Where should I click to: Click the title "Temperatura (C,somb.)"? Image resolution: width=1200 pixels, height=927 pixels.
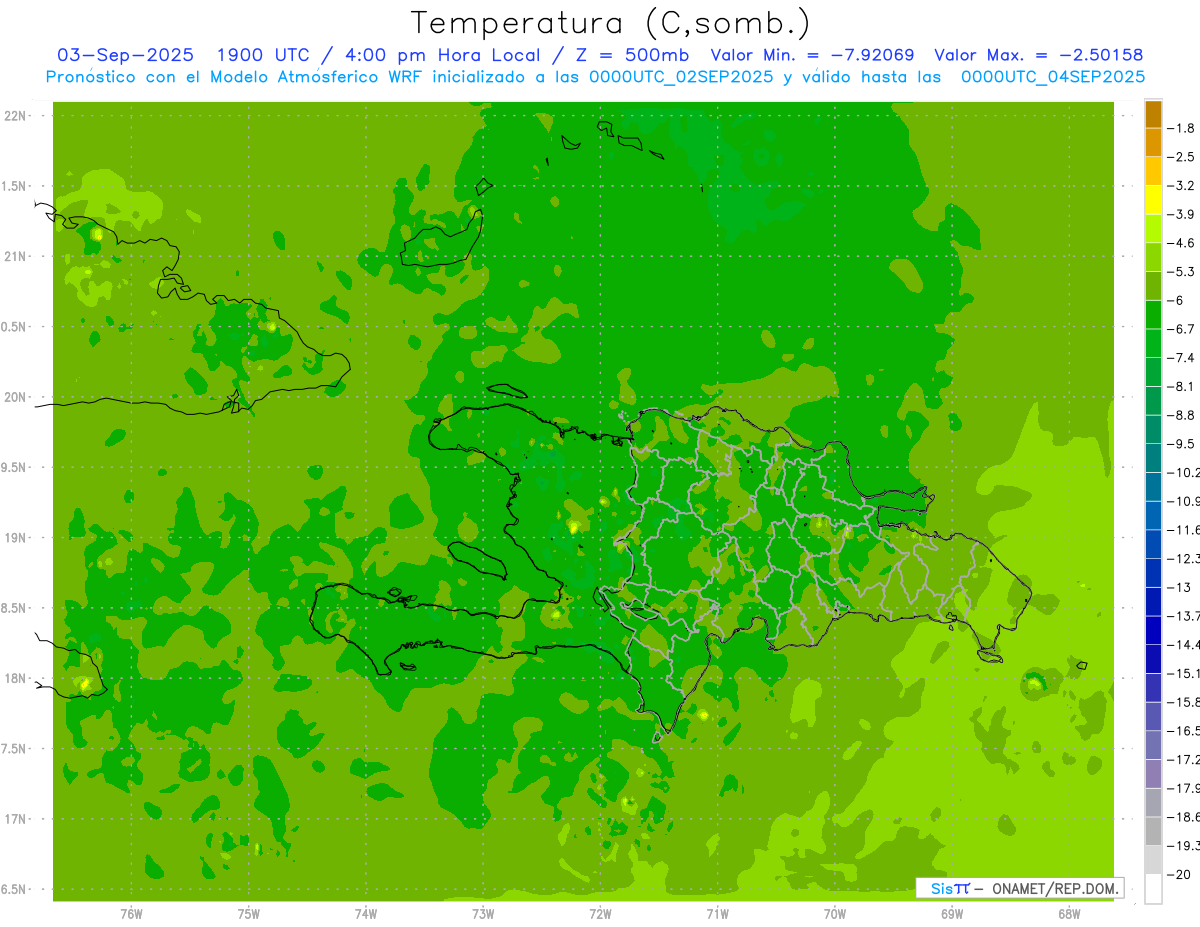click(611, 23)
